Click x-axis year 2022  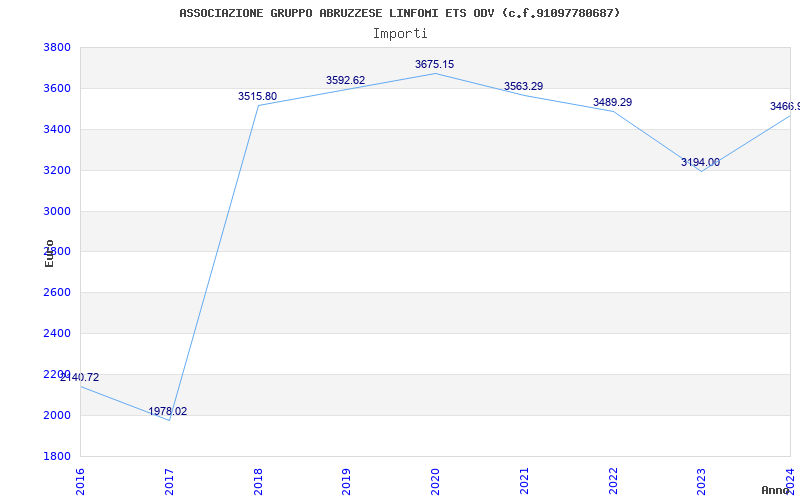pyautogui.click(x=613, y=481)
